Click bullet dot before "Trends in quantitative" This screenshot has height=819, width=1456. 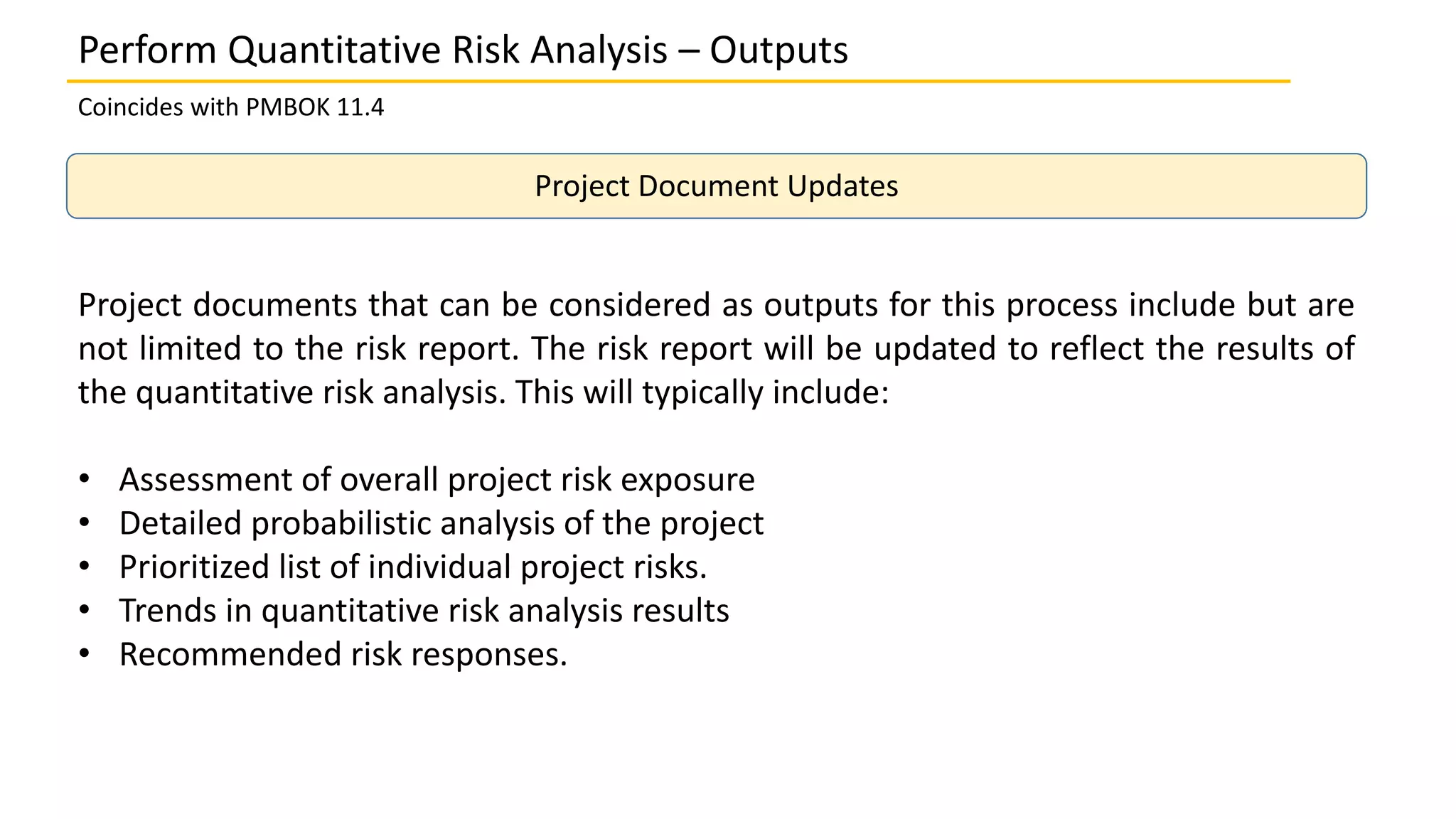85,611
